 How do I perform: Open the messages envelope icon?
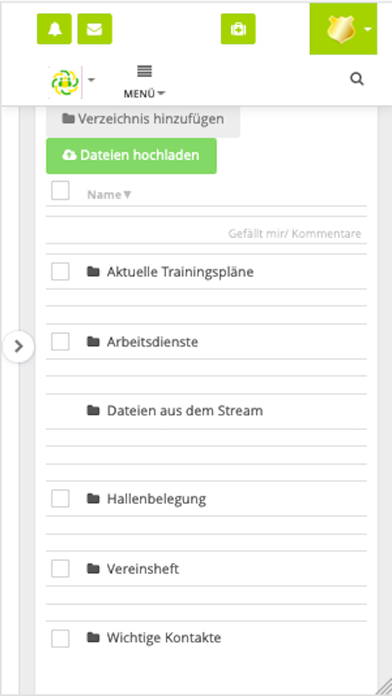click(x=95, y=29)
